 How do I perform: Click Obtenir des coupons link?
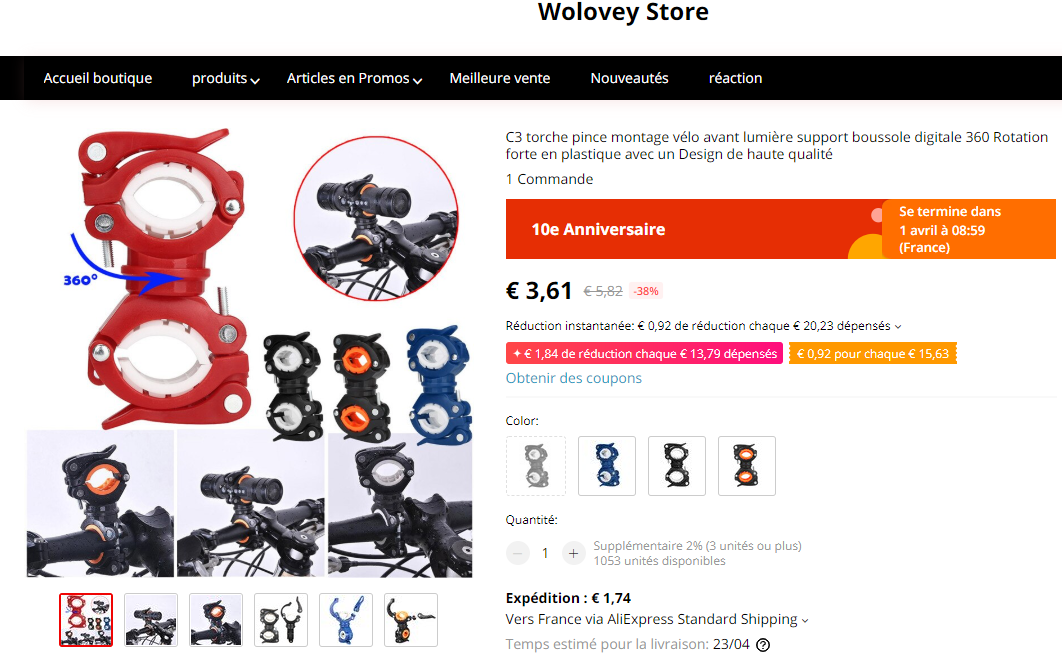click(574, 378)
